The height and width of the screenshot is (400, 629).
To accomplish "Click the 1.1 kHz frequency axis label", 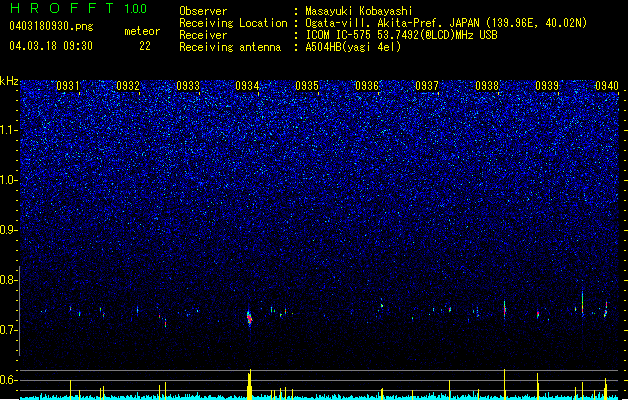I will (x=9, y=130).
